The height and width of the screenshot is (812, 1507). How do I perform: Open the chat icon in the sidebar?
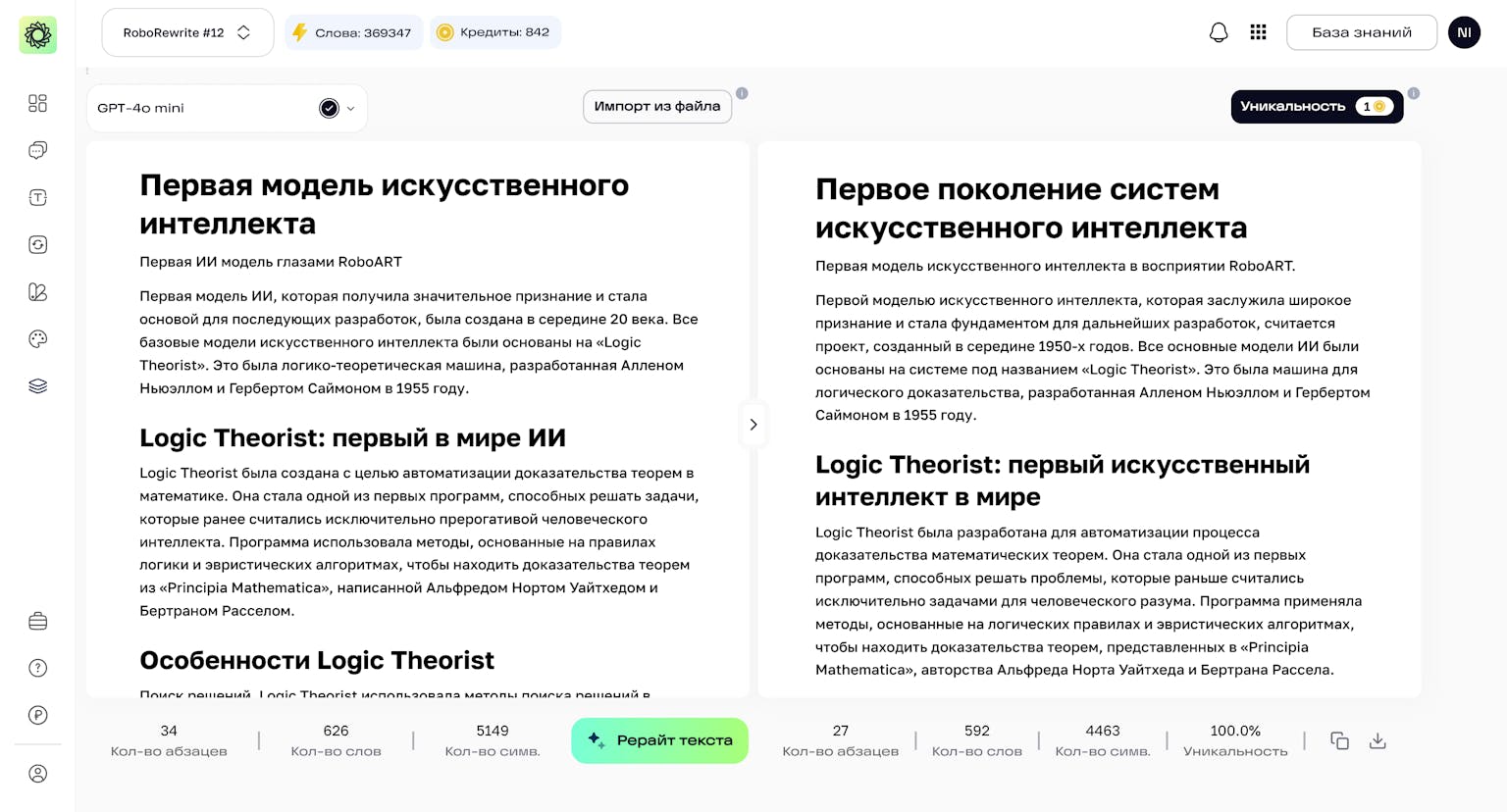pyautogui.click(x=37, y=150)
